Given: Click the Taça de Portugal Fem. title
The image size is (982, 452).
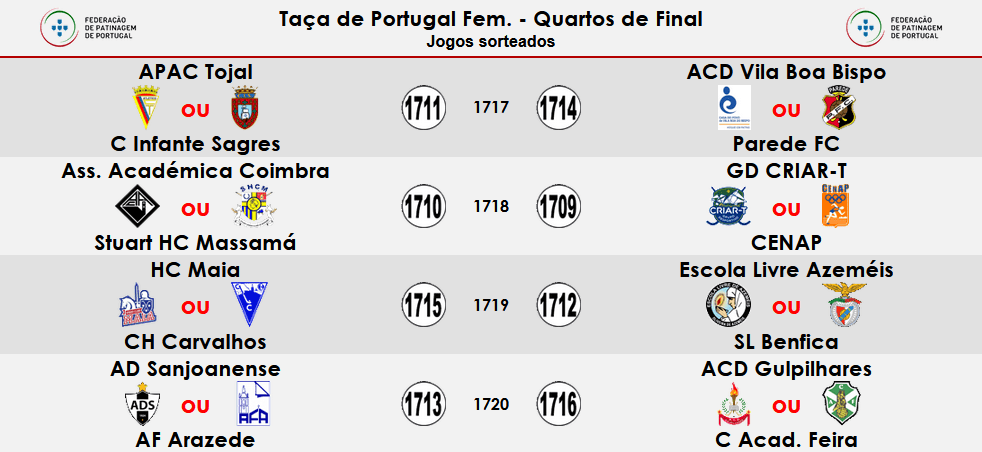Looking at the screenshot, I should (490, 19).
